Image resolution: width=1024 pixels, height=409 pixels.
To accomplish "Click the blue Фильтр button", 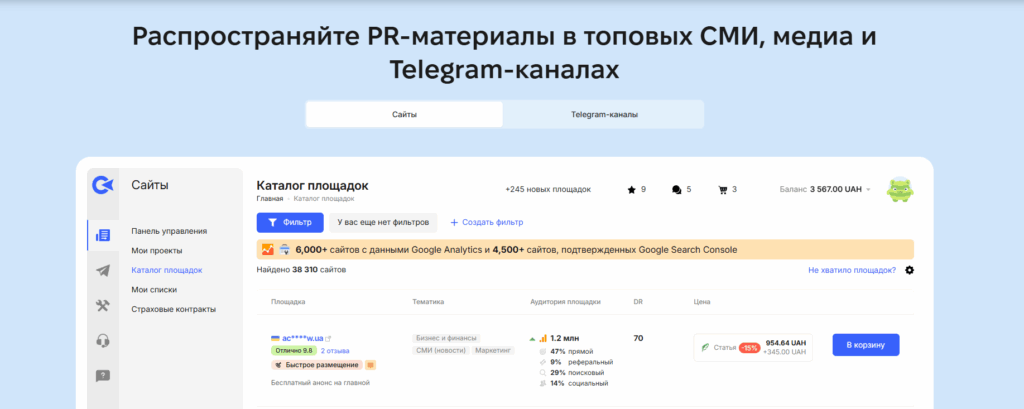I will 290,222.
